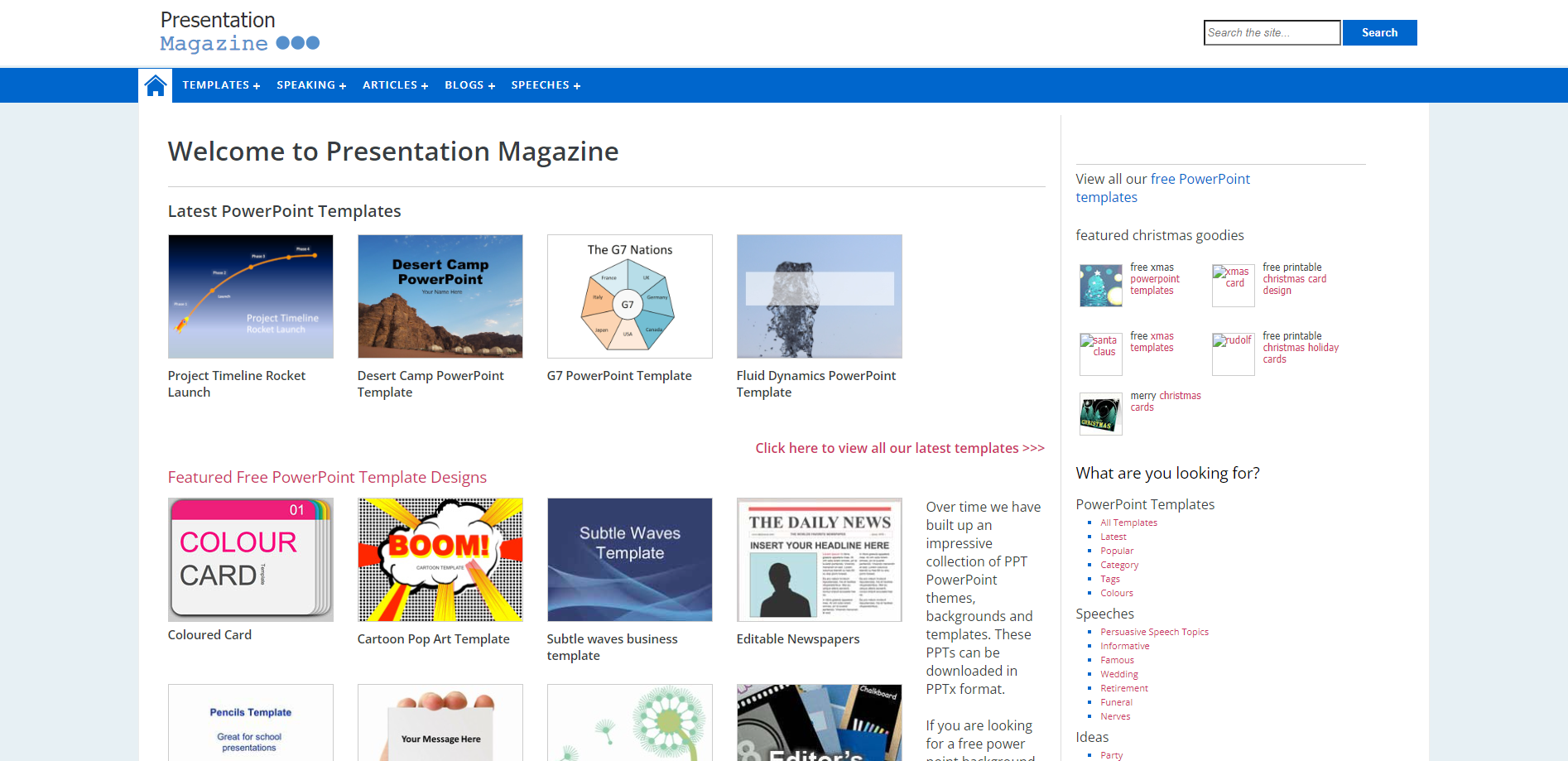
Task: Click the rudolf image icon
Action: 1233,354
